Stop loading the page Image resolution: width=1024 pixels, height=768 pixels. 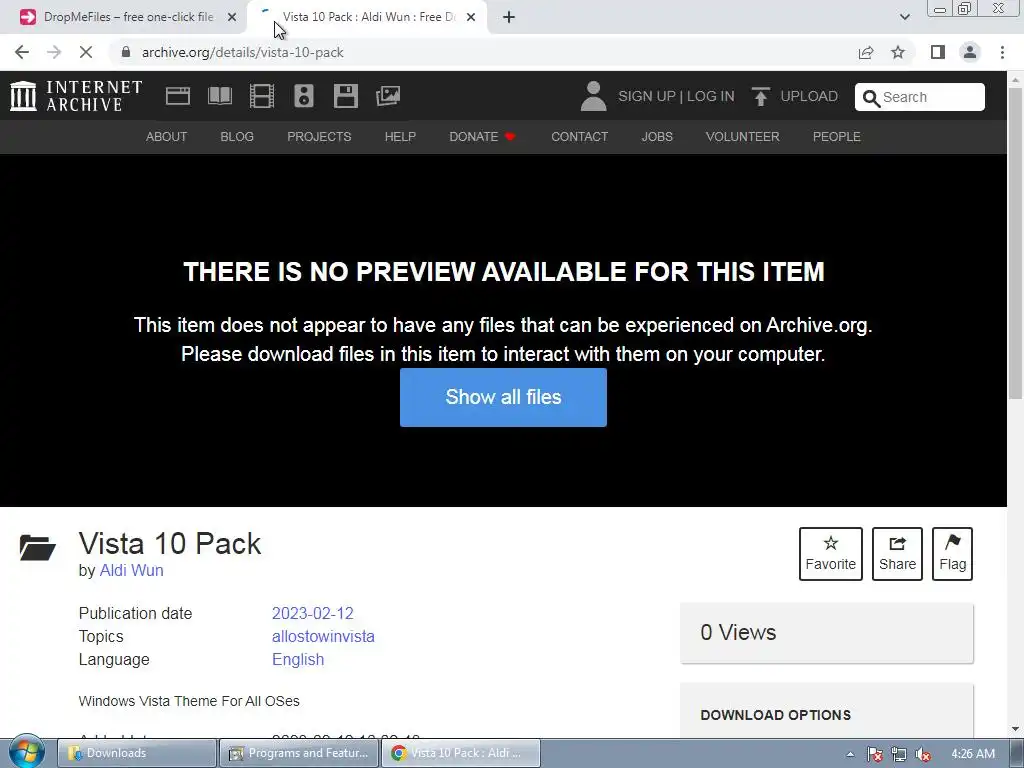[x=86, y=52]
